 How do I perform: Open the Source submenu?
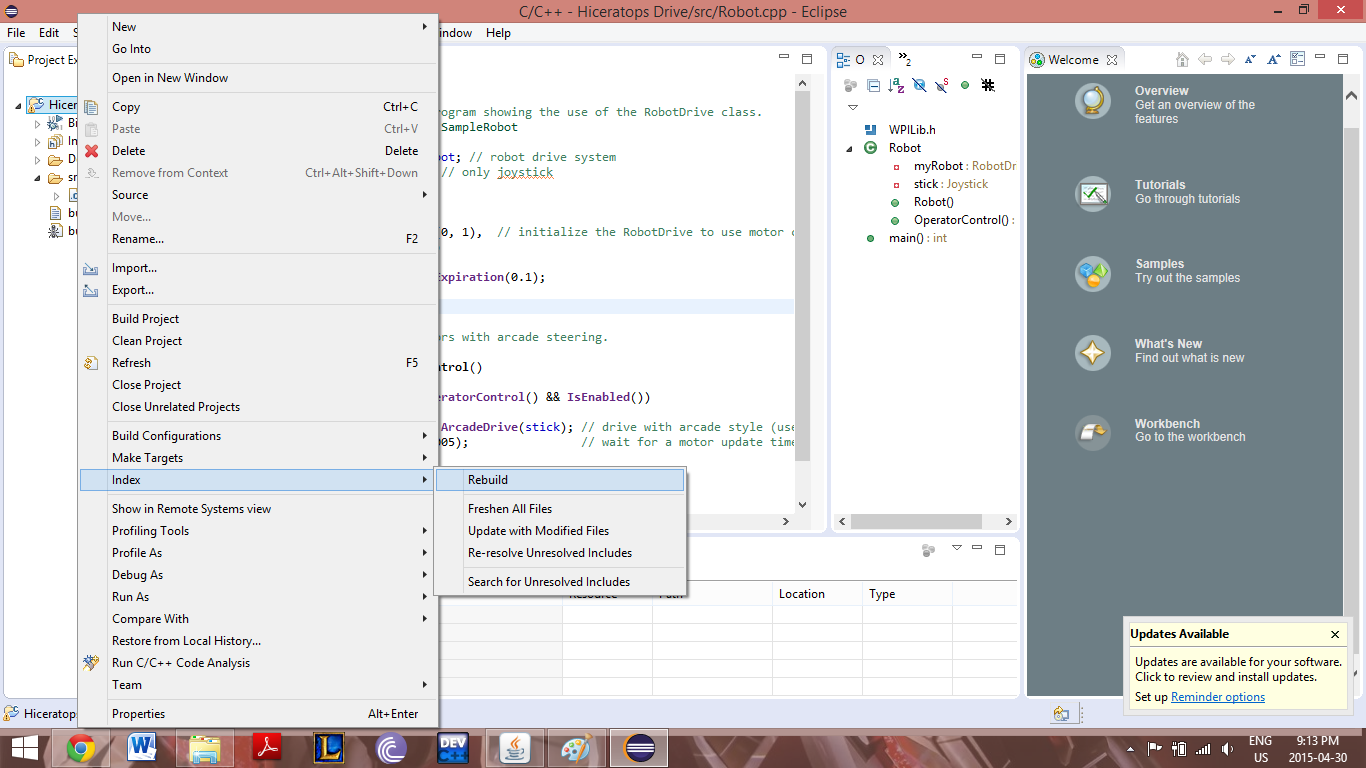pos(258,195)
